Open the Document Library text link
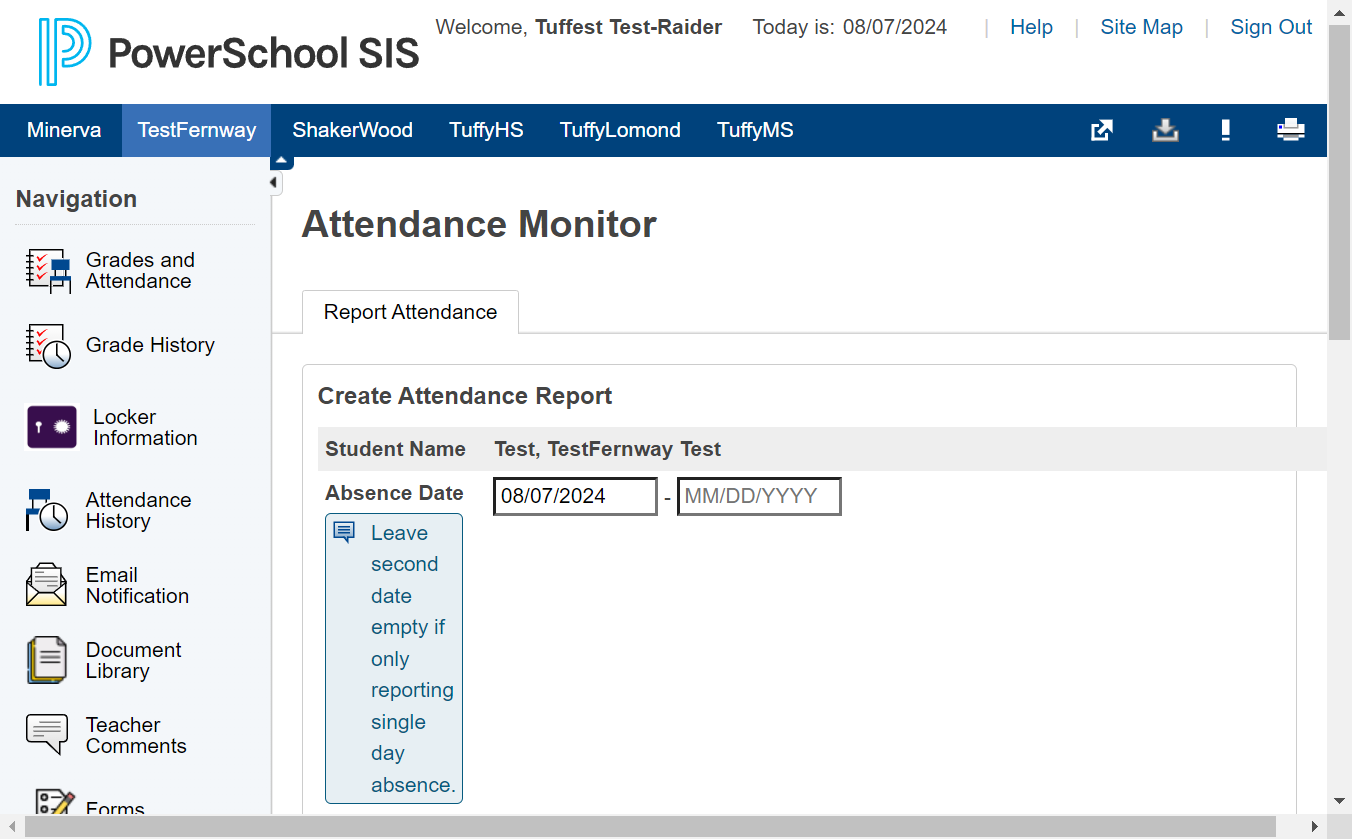 point(133,660)
